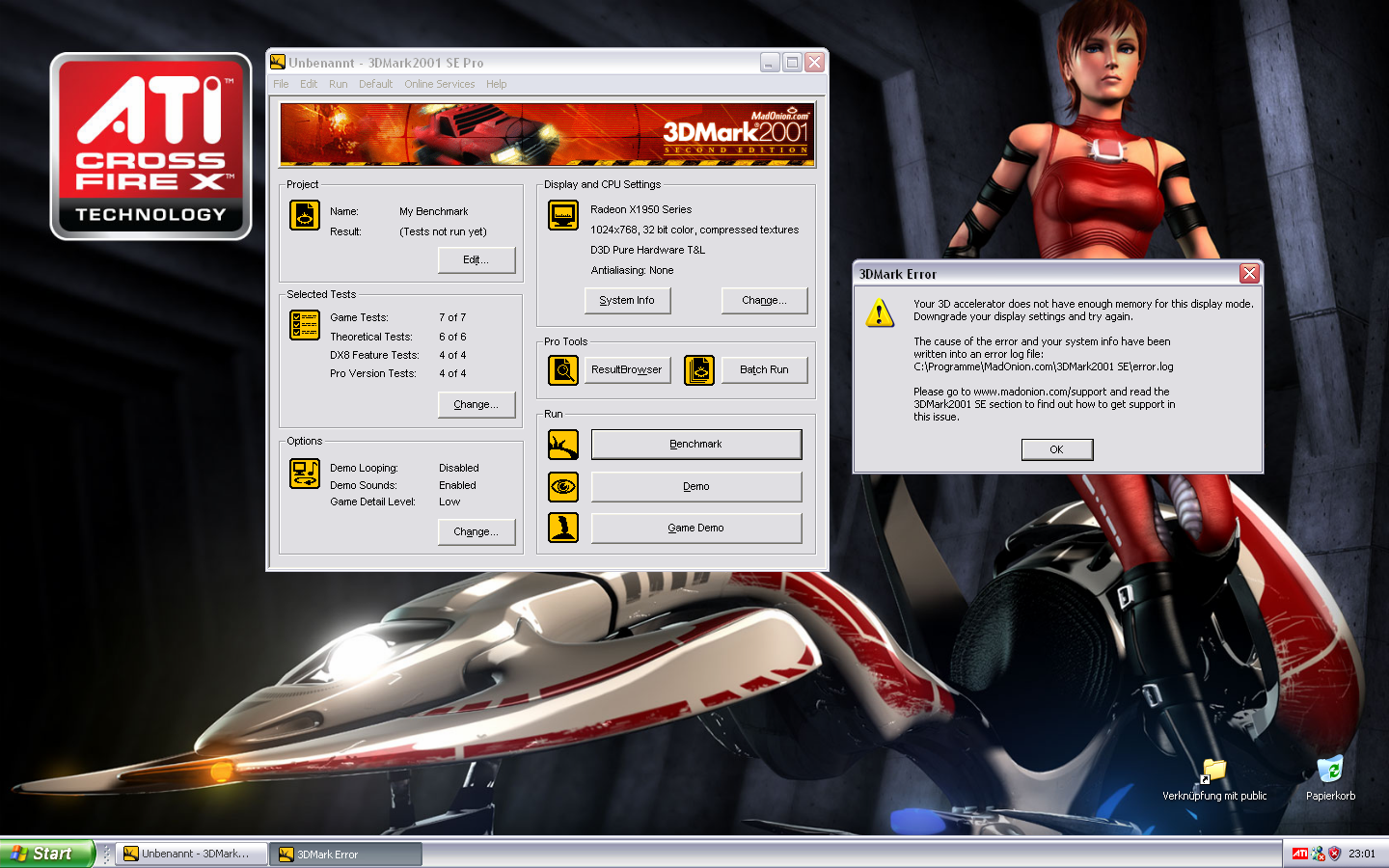Click the Edit... button in Project
Screen dimensions: 1389x868
[x=477, y=259]
